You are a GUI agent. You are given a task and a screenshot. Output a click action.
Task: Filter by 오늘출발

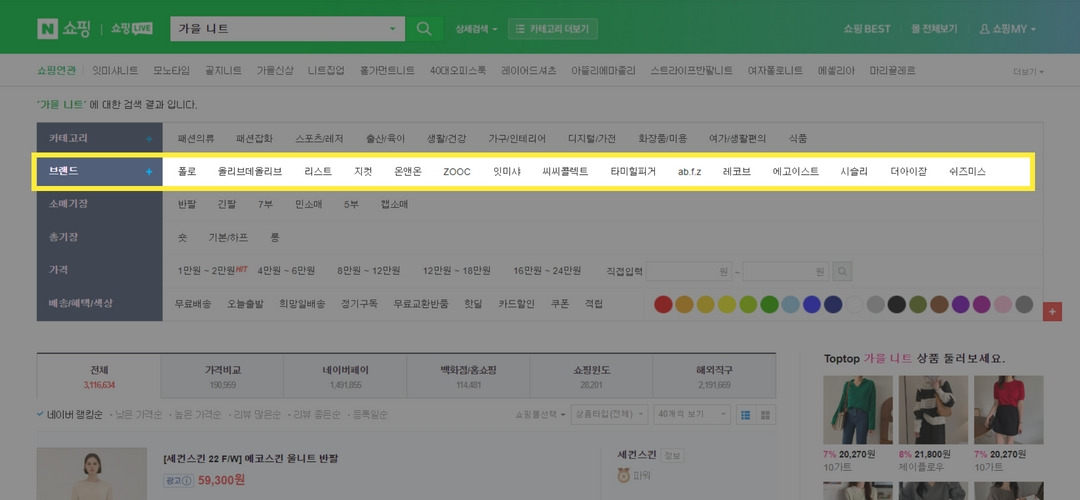pyautogui.click(x=245, y=304)
